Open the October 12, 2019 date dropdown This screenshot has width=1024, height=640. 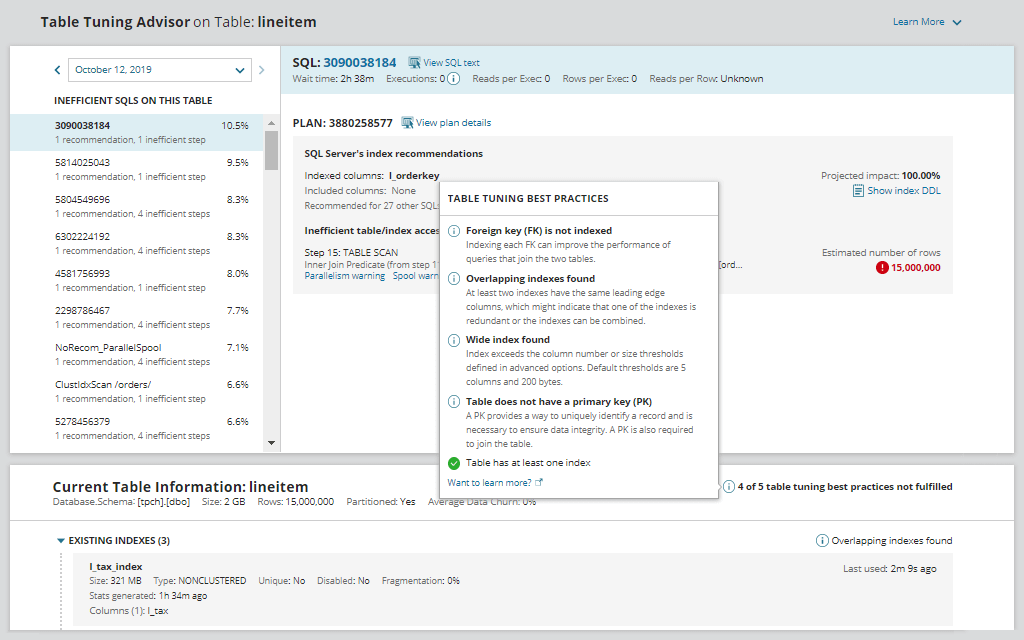[x=159, y=70]
